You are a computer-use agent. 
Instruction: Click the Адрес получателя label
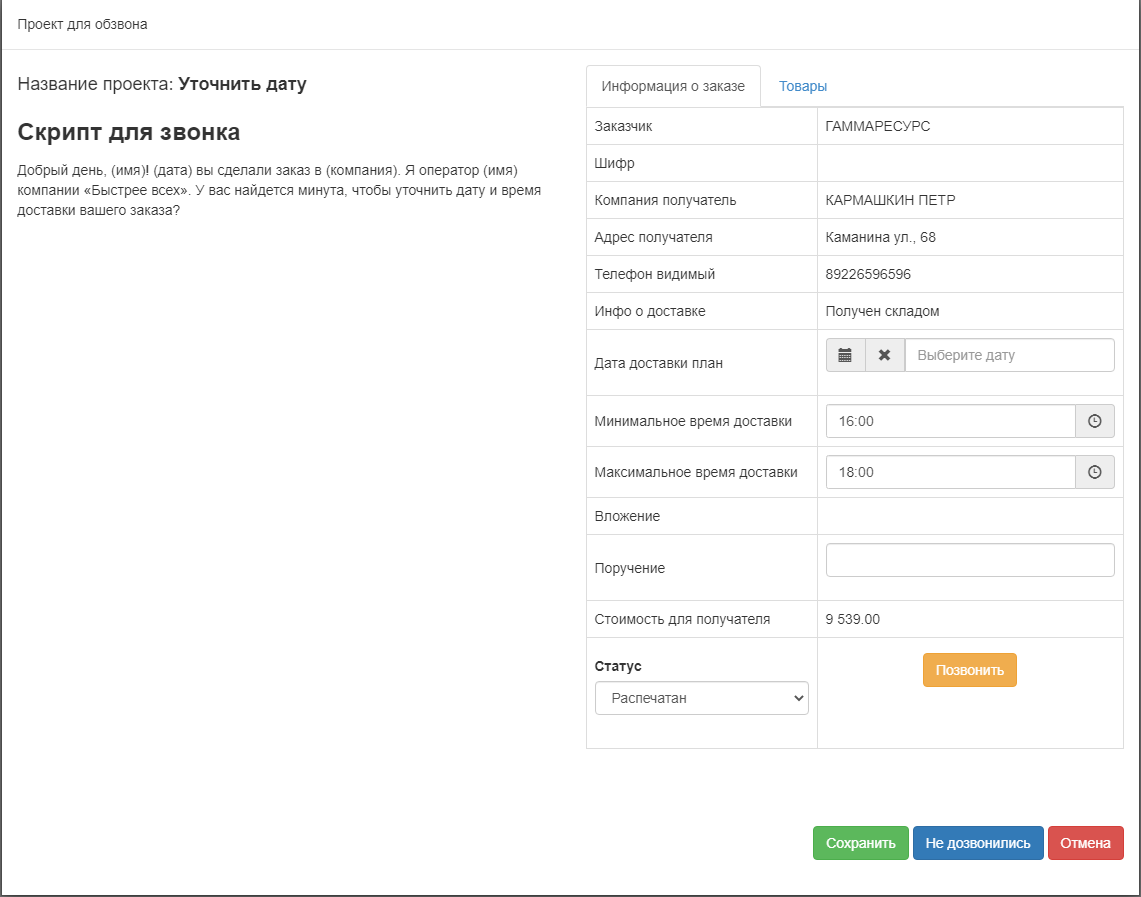653,237
